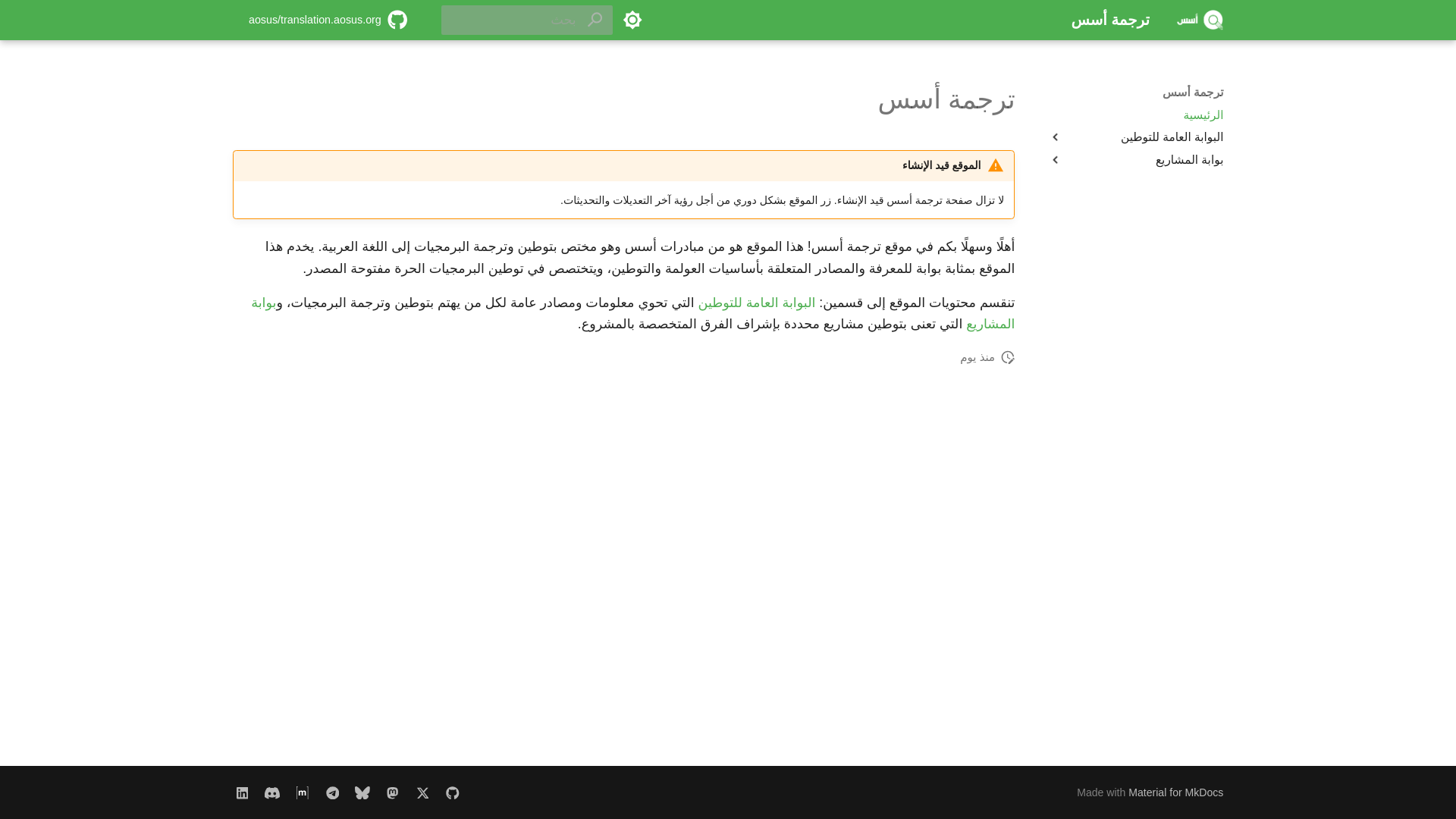
Task: Open the Bluesky butterfly footer icon
Action: [362, 792]
